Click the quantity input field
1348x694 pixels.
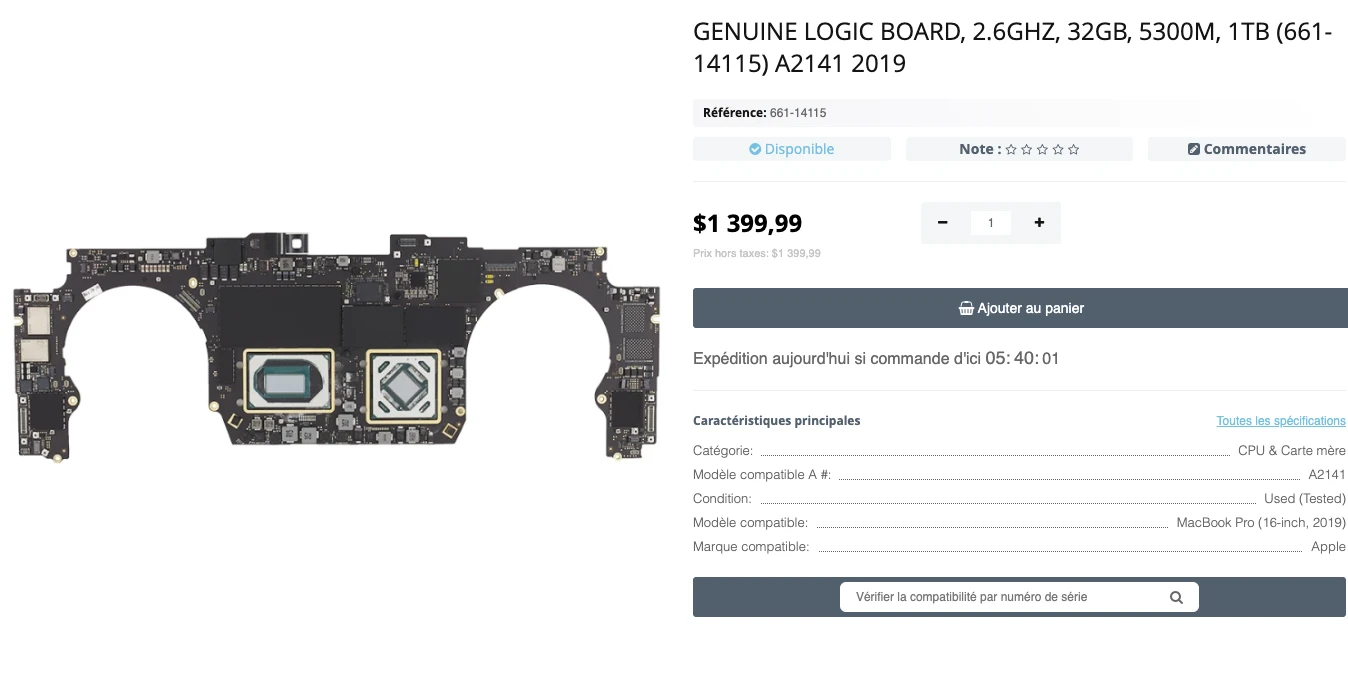(x=991, y=222)
